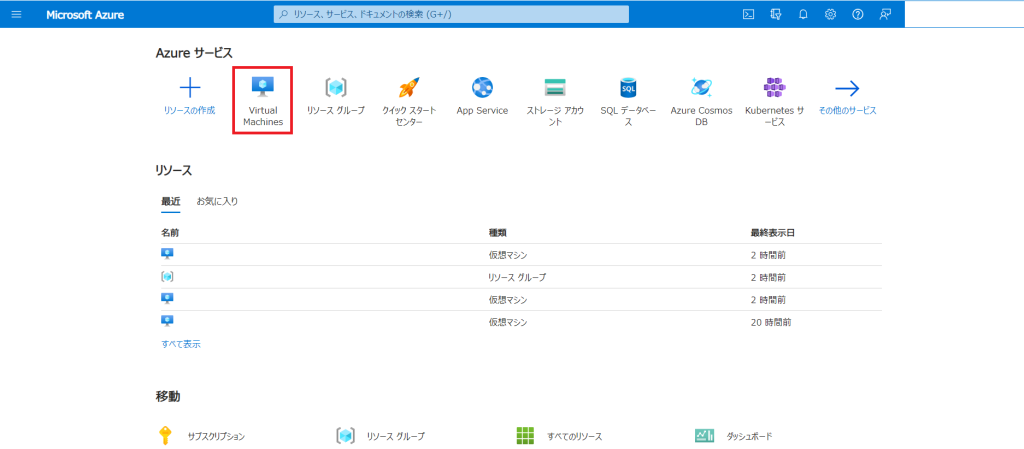This screenshot has width=1024, height=449.
Task: Click the 20 時間前 cell
Action: (773, 322)
